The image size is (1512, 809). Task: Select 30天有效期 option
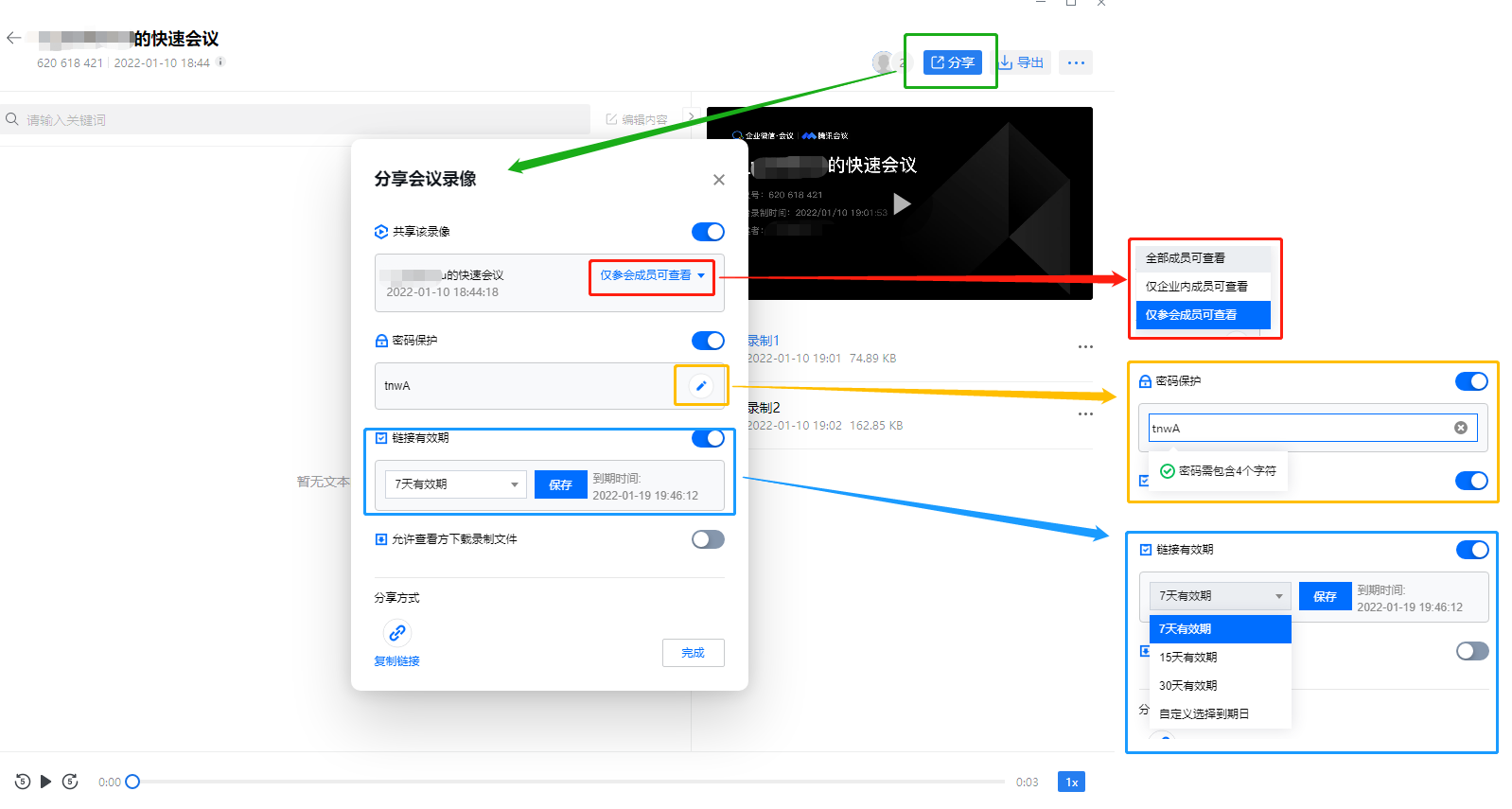1221,686
